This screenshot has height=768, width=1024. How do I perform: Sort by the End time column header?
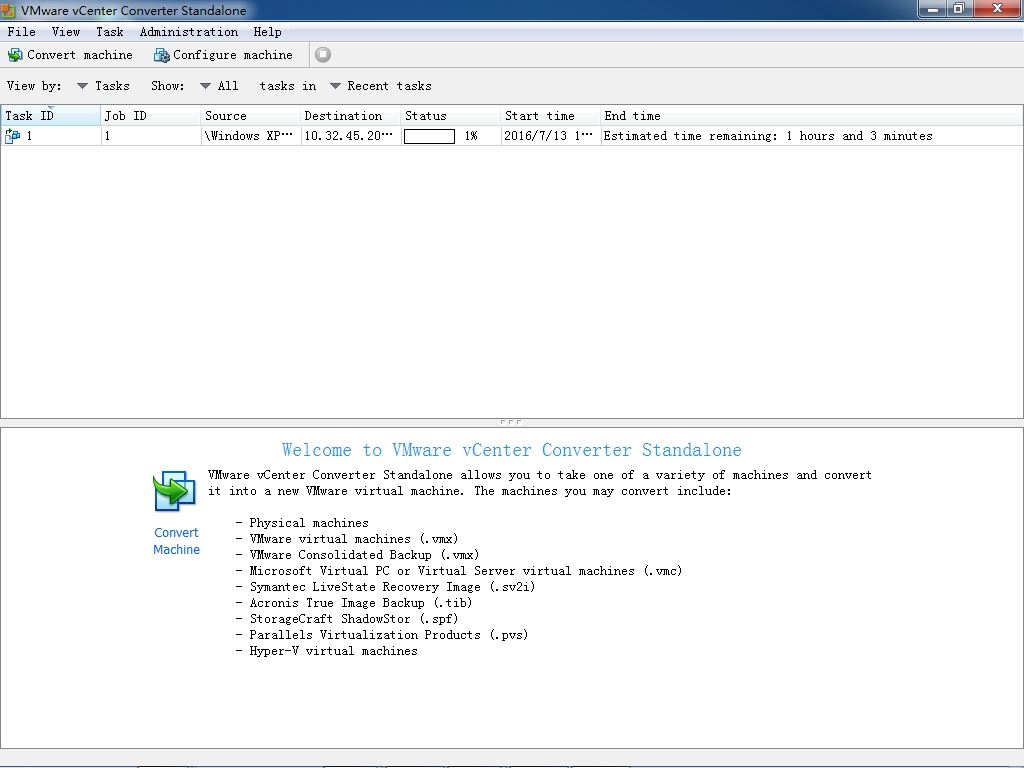coord(811,116)
